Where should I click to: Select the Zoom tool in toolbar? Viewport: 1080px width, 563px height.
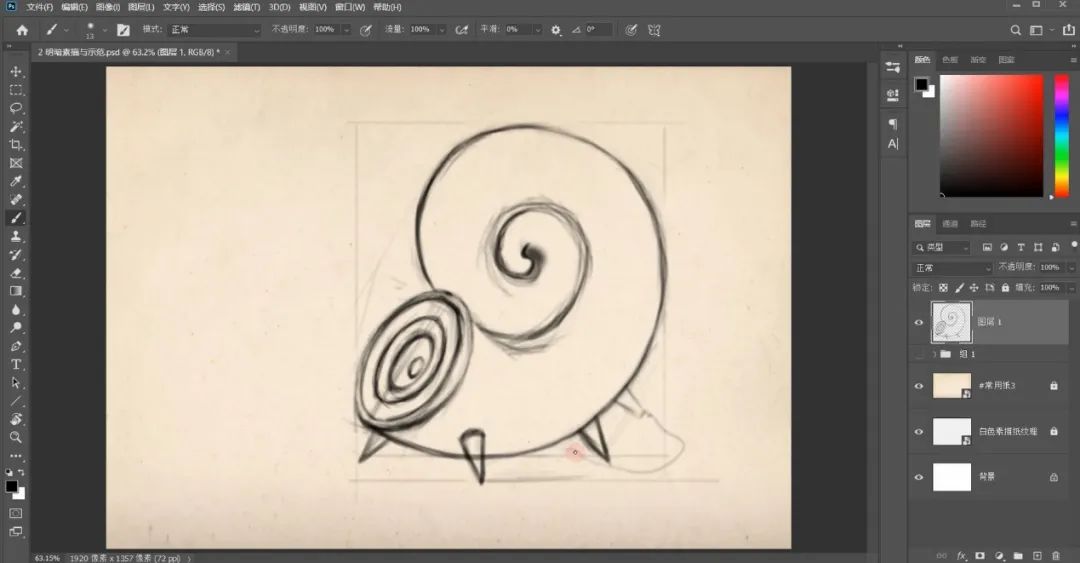point(16,437)
